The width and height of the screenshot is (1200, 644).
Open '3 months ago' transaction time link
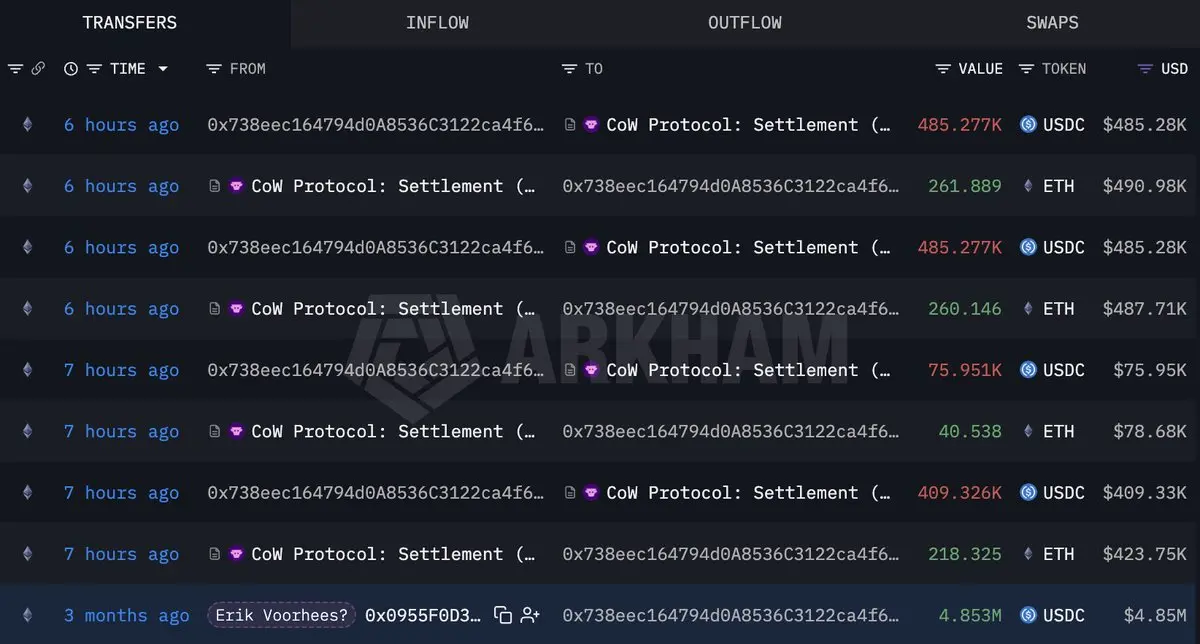tap(126, 615)
